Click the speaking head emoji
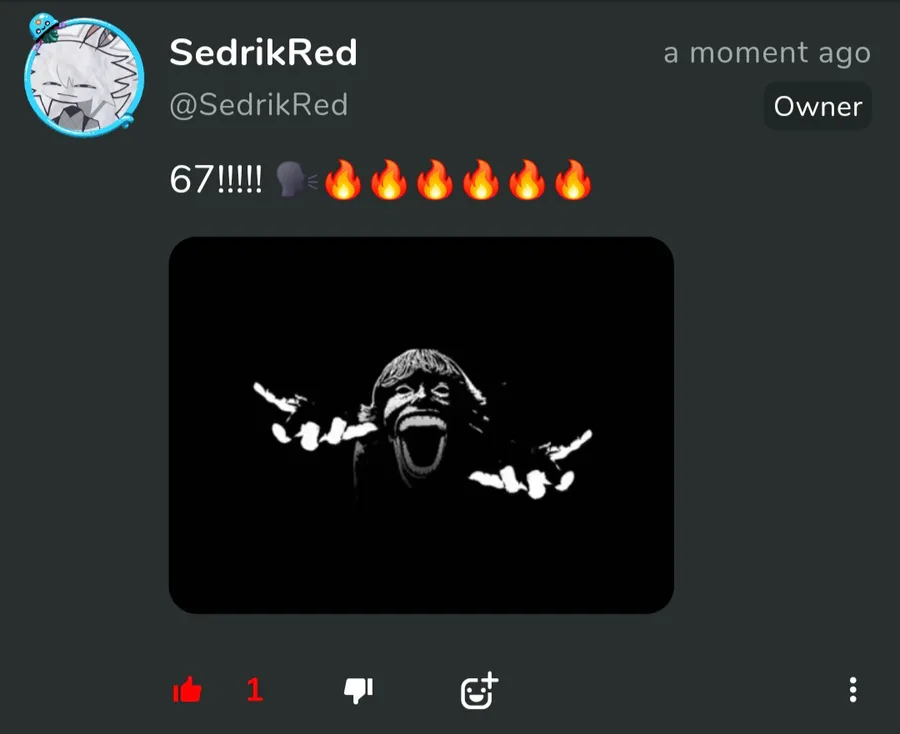The image size is (900, 734). point(296,180)
